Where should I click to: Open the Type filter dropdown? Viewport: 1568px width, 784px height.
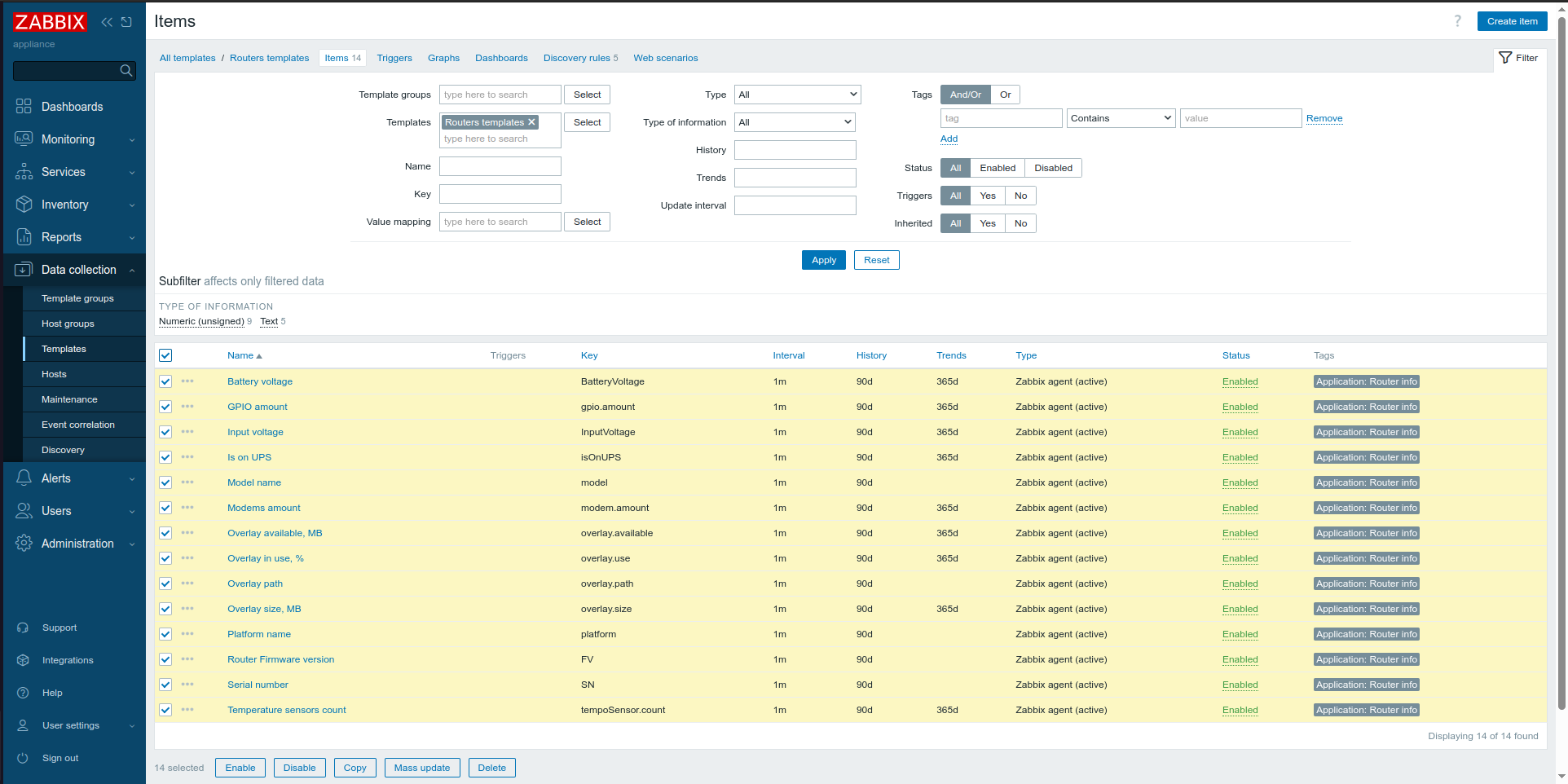coord(796,95)
